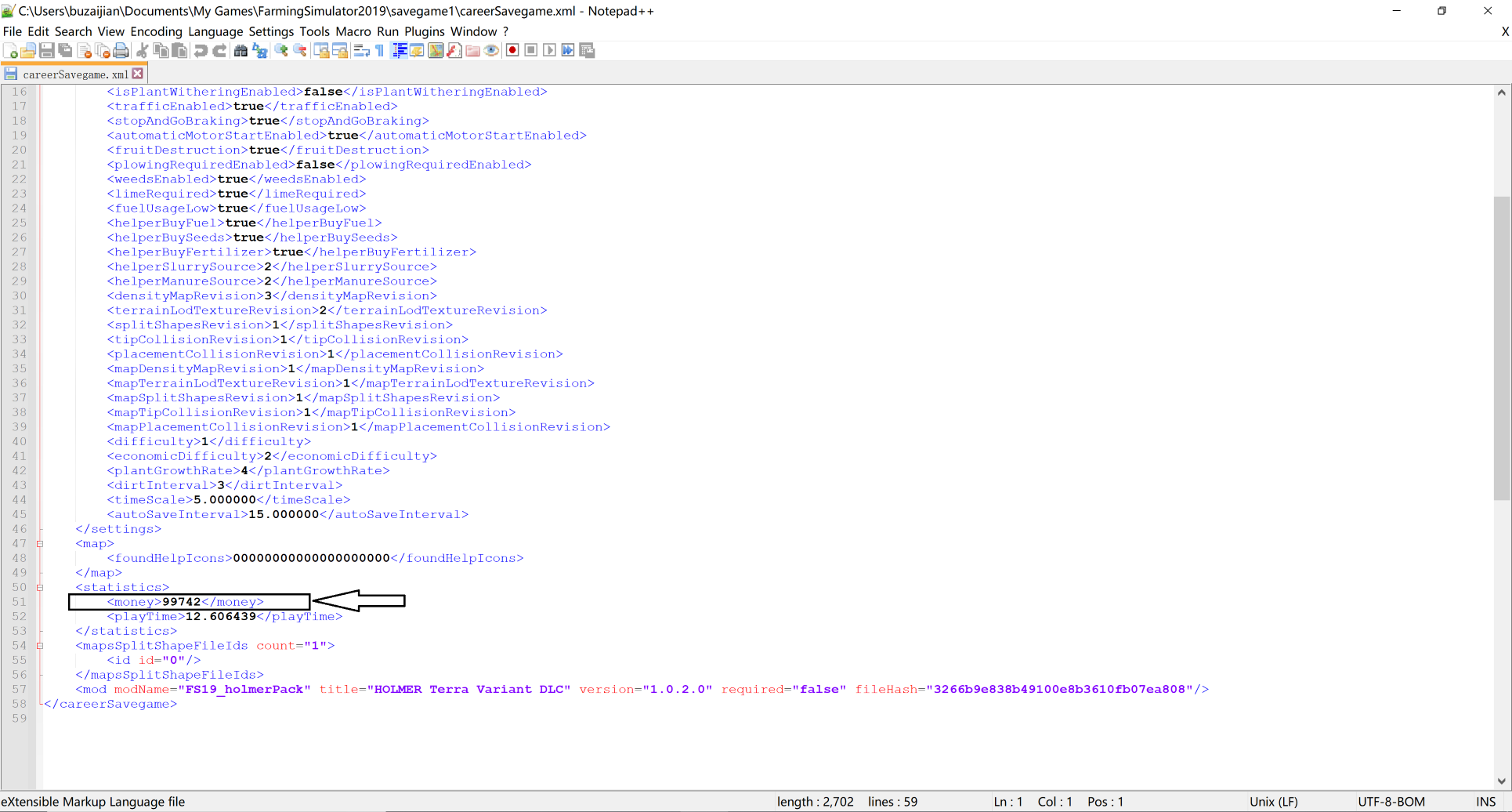The height and width of the screenshot is (812, 1512).
Task: Click Run macro multiple times icon
Action: (569, 51)
